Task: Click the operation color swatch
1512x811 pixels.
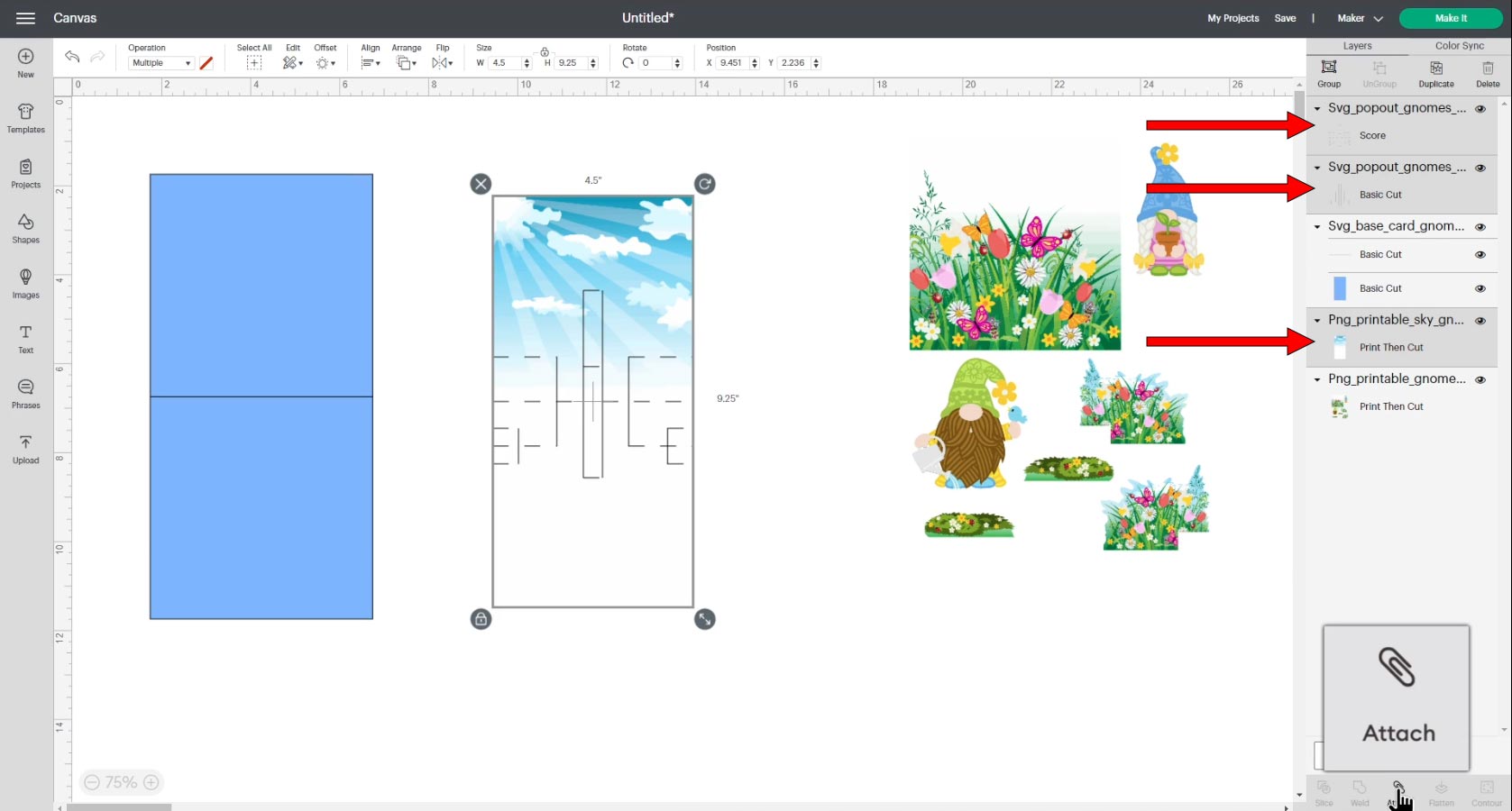Action: [x=206, y=63]
